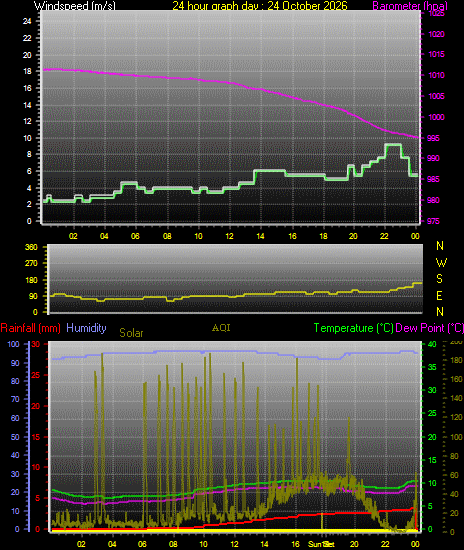Click the 1025 barometer scale value
This screenshot has height=550, width=464.
(437, 14)
